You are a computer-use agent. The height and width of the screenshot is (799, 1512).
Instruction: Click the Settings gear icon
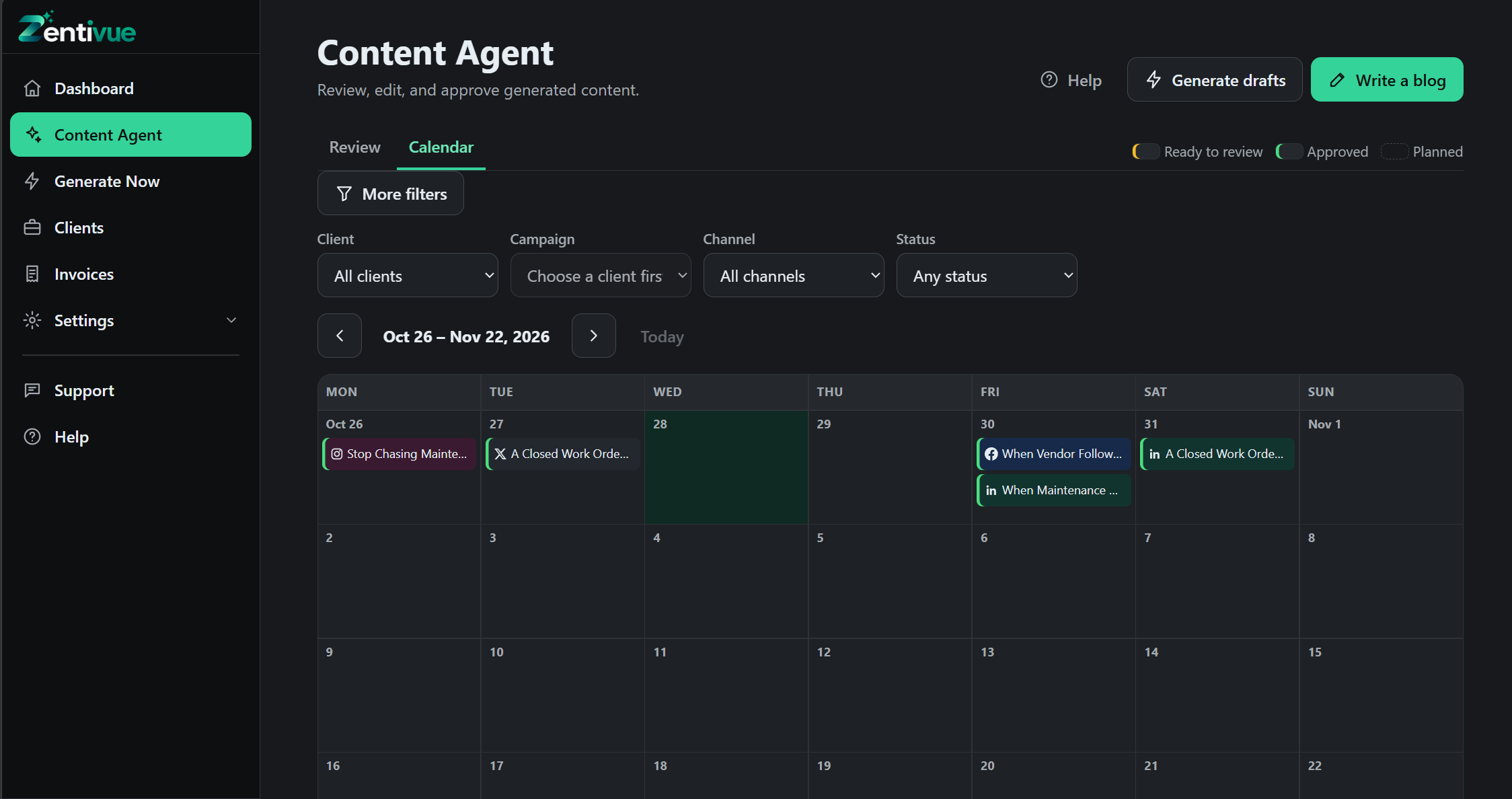tap(32, 320)
